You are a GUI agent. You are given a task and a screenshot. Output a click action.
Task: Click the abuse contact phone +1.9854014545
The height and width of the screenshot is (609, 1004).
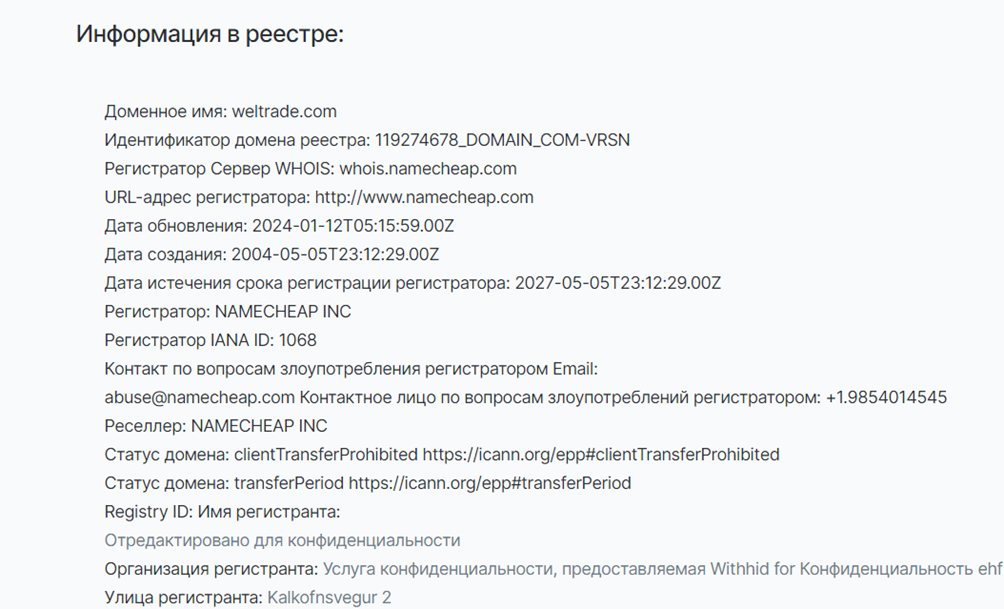point(886,398)
